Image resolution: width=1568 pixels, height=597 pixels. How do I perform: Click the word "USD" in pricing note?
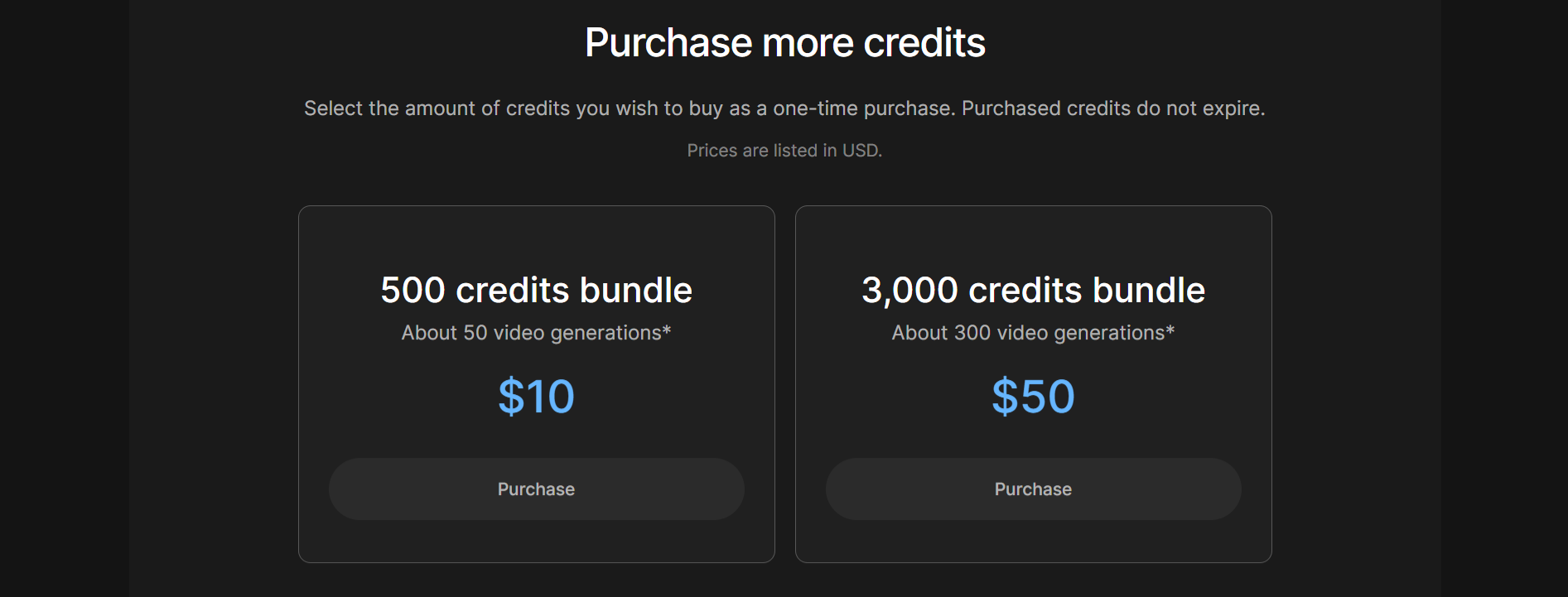tap(860, 151)
